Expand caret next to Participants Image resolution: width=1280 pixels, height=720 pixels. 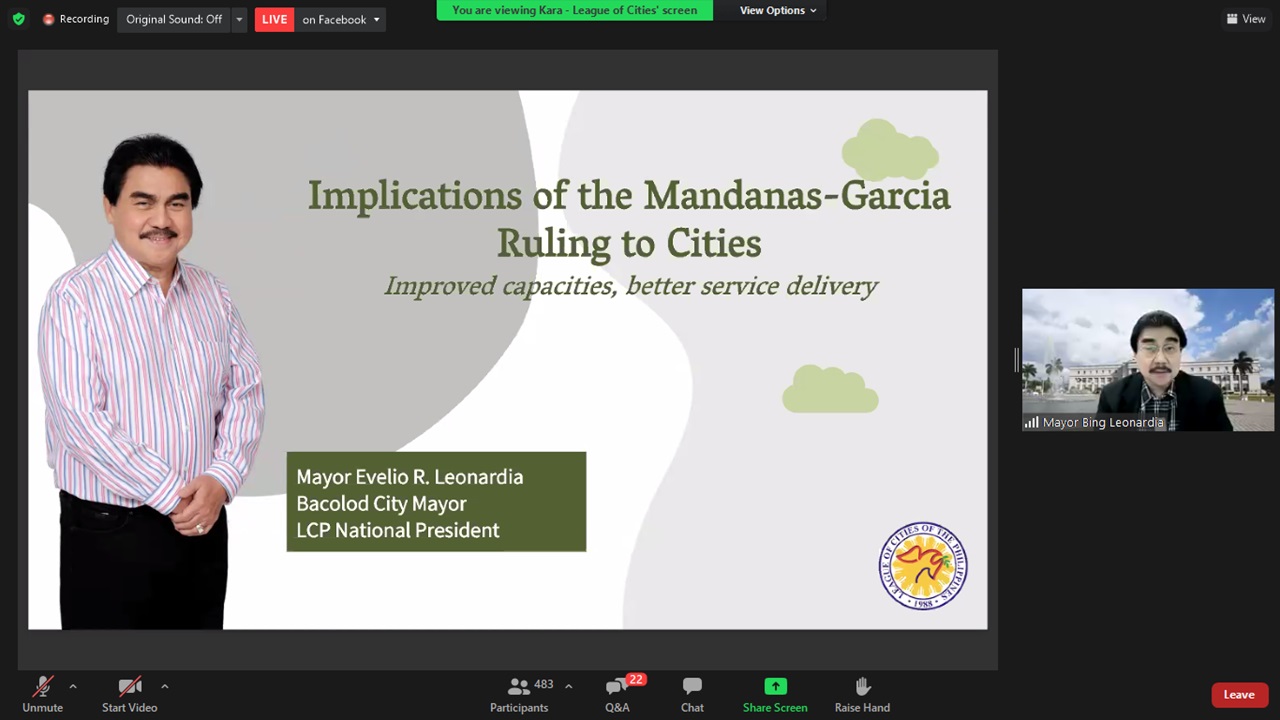pyautogui.click(x=568, y=686)
